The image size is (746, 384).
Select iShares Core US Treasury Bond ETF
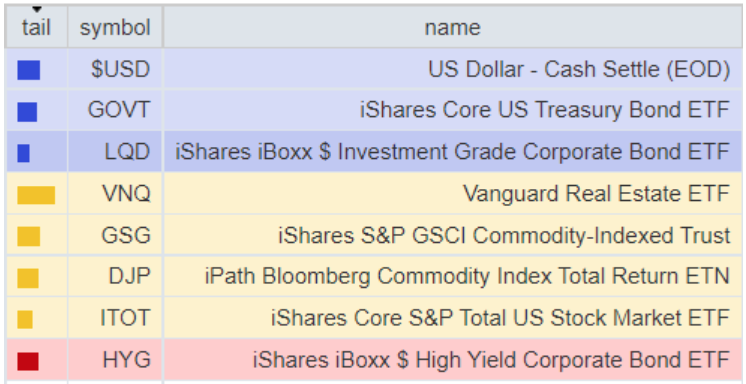[545, 110]
